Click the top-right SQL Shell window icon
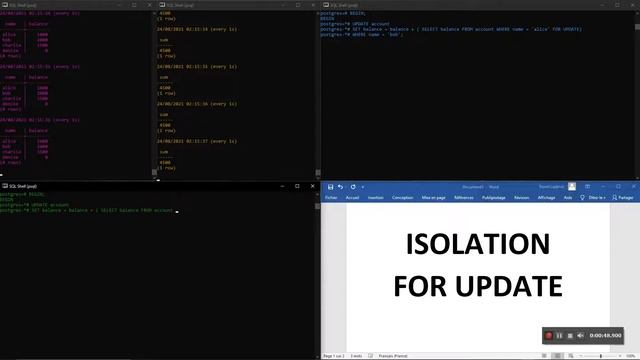Screen dimensions: 640x360 pos(326,5)
